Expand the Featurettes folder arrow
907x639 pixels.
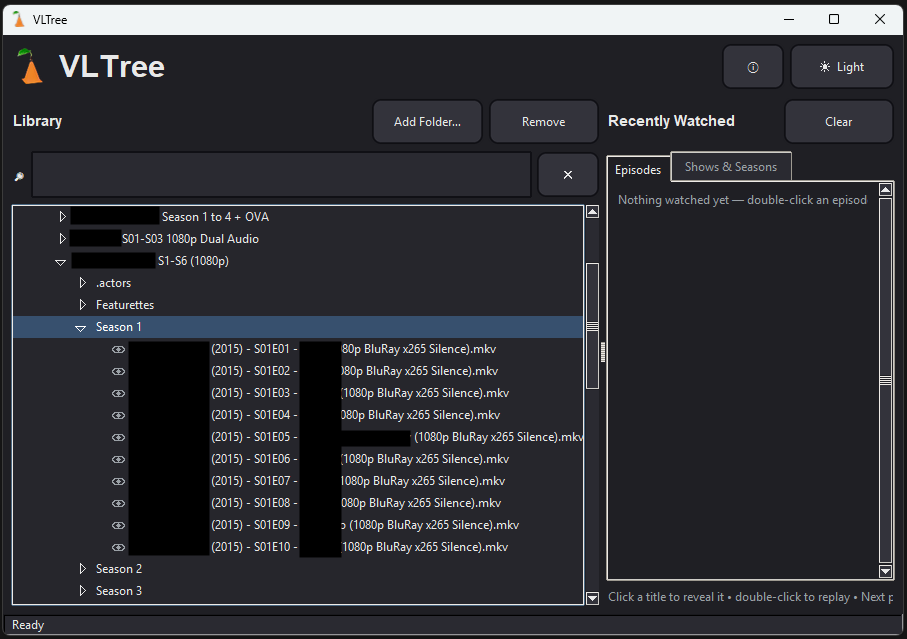pos(83,305)
